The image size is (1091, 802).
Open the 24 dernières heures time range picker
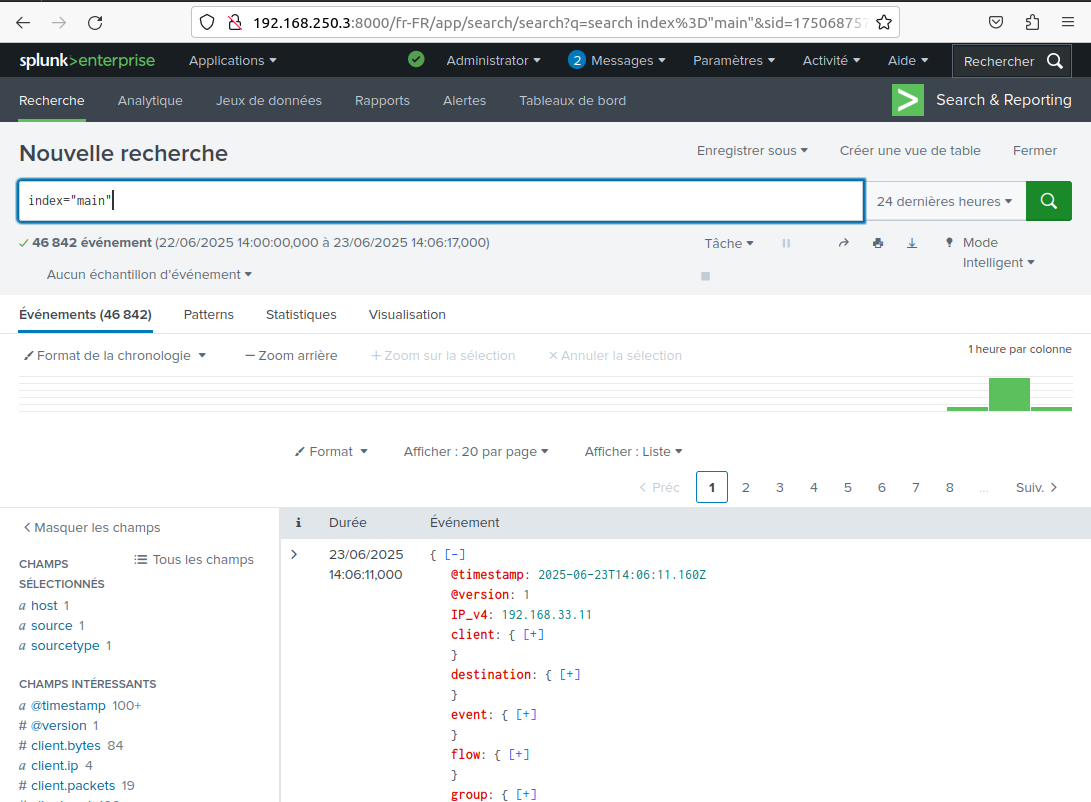click(945, 201)
